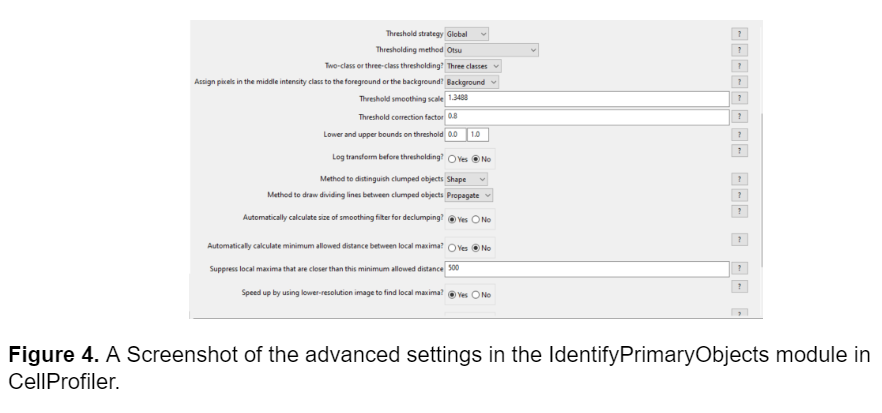This screenshot has width=882, height=413.
Task: Click the lower bound threshold field
Action: (x=455, y=134)
